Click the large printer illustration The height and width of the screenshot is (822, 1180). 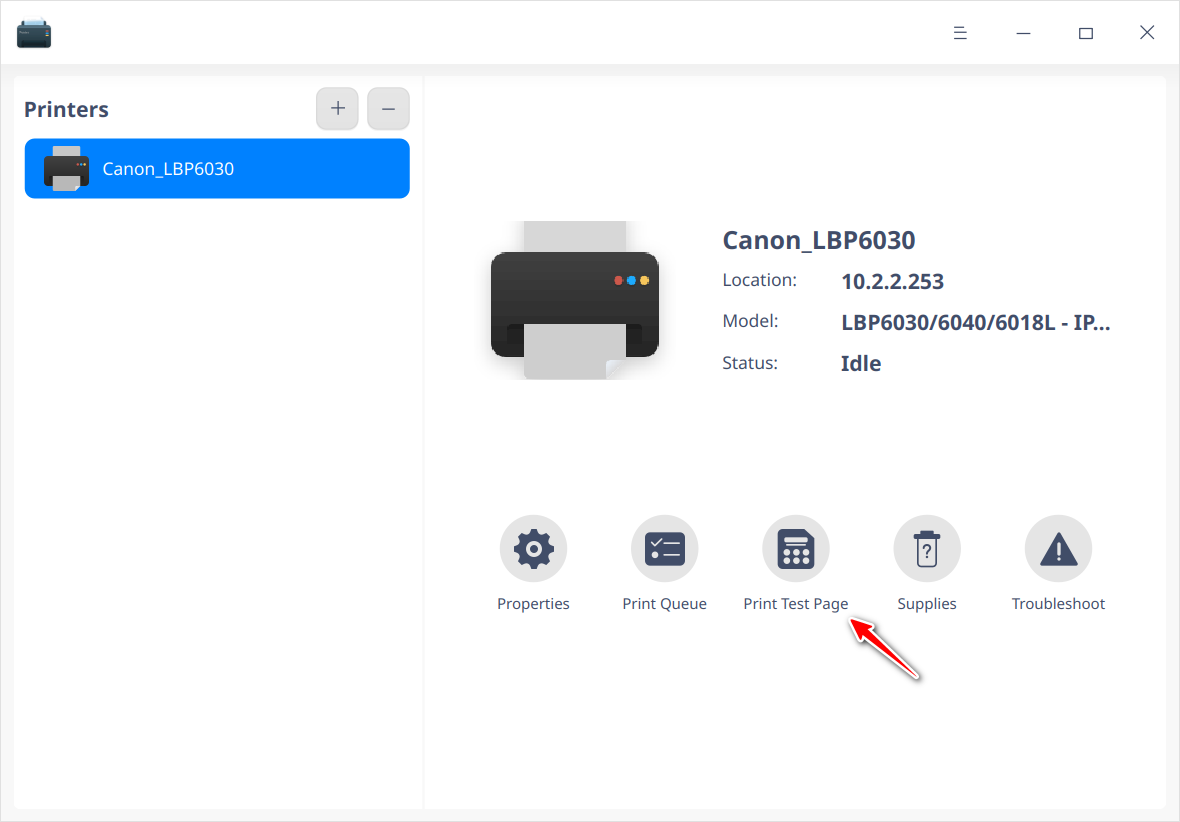[x=574, y=300]
